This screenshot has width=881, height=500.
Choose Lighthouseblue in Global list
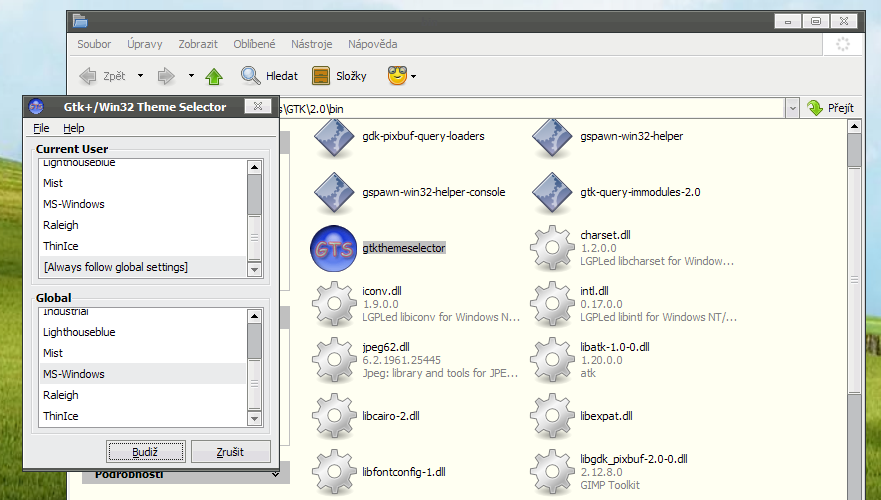tap(143, 332)
